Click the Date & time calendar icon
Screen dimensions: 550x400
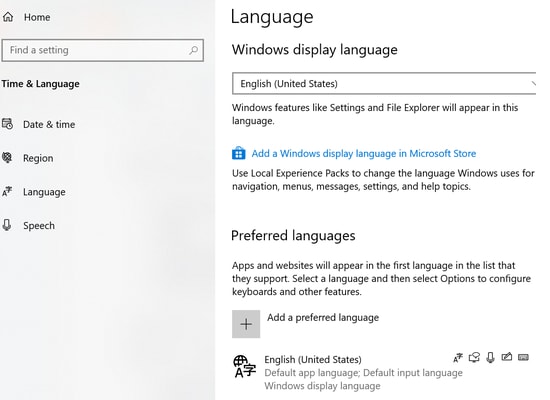(7, 124)
